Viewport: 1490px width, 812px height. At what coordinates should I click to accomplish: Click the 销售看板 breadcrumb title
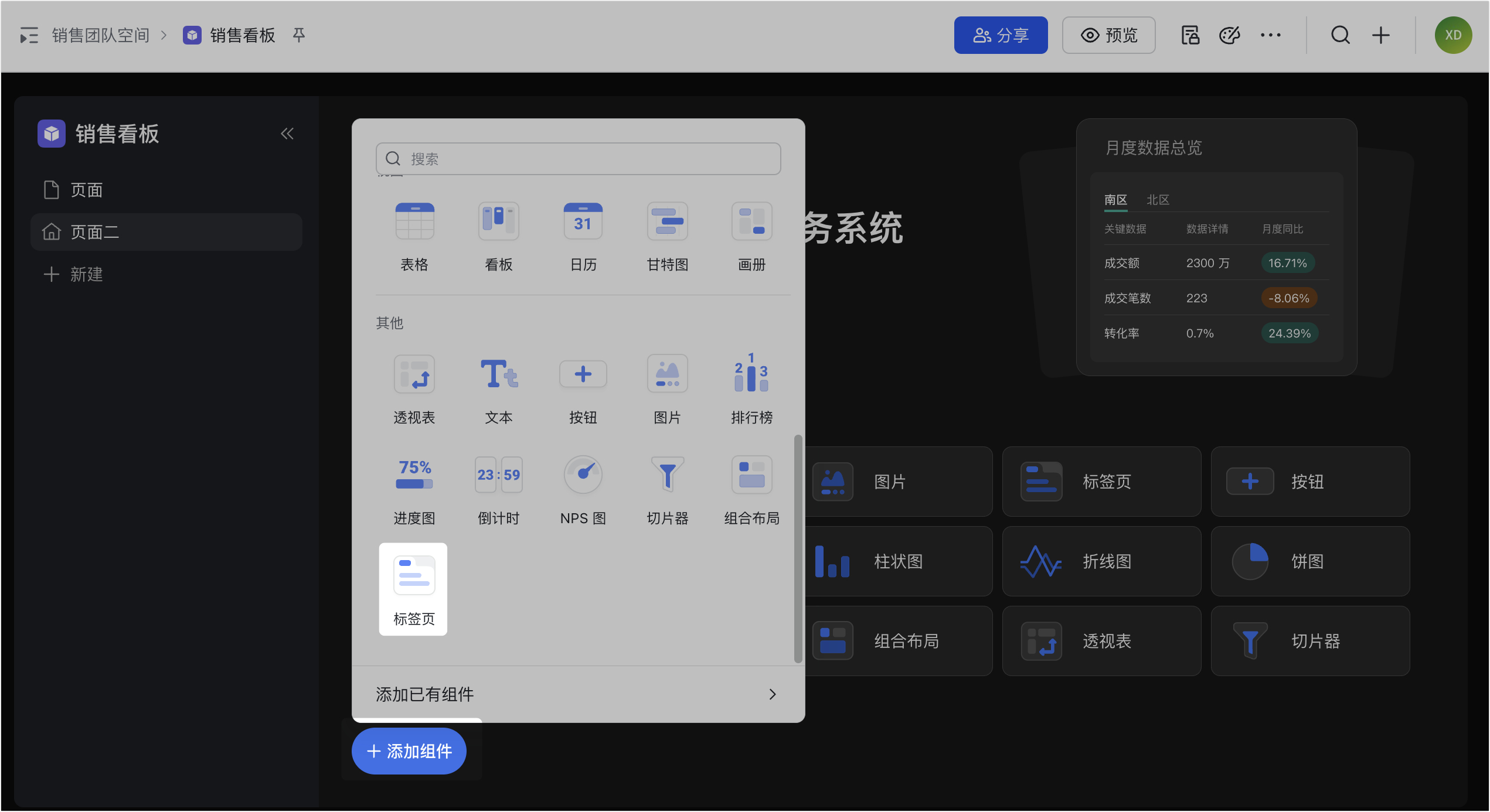243,36
